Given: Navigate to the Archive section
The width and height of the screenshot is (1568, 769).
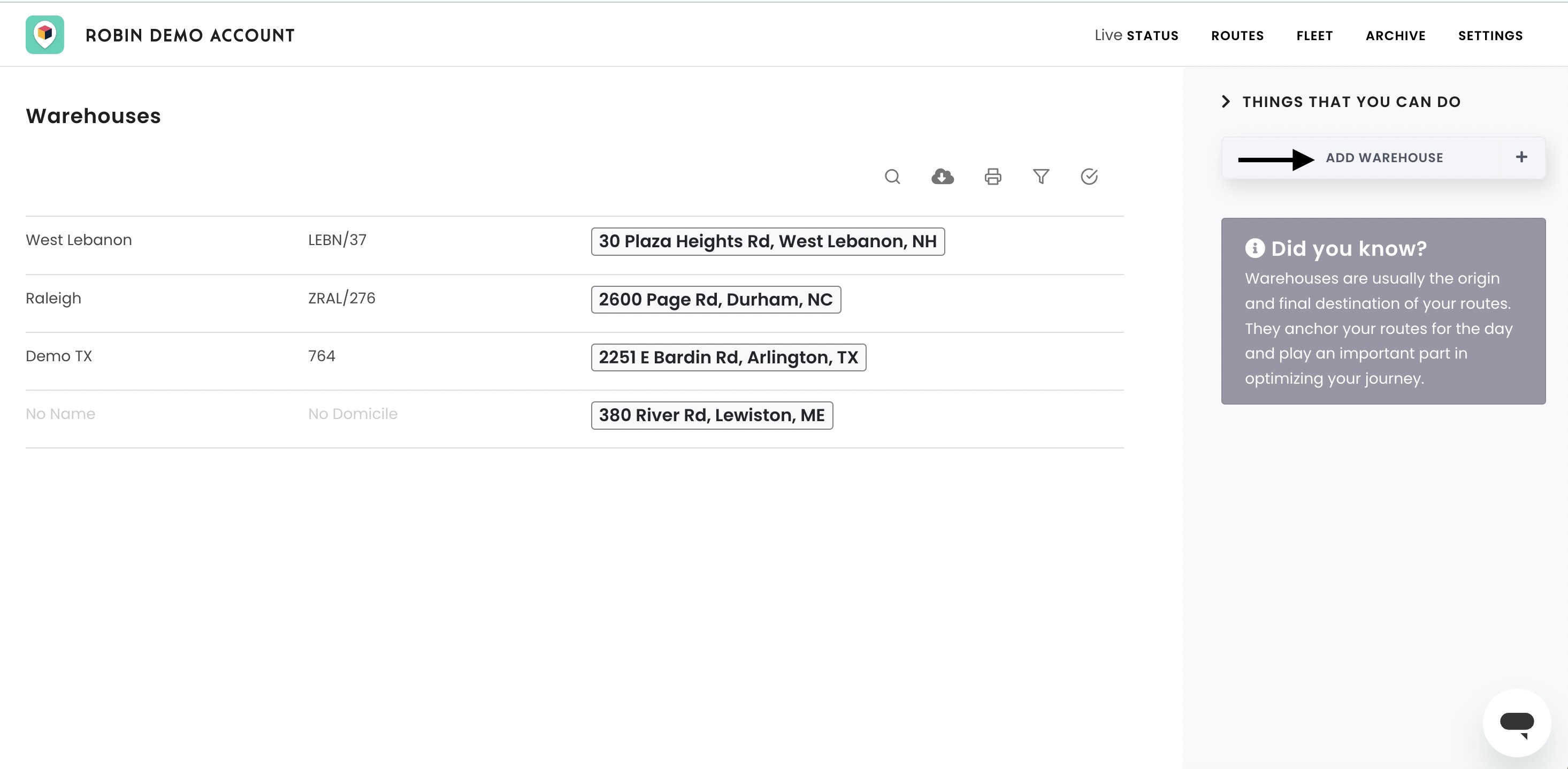Looking at the screenshot, I should point(1395,35).
